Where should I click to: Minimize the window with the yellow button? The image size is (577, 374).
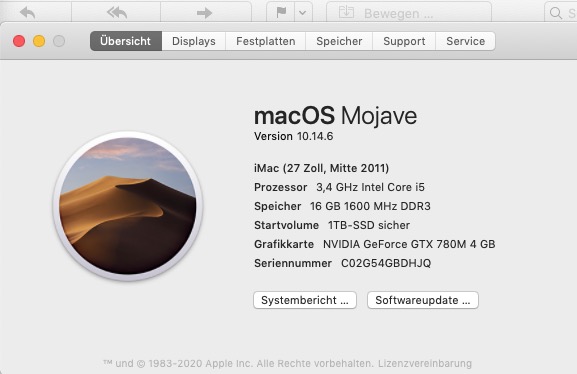click(39, 41)
